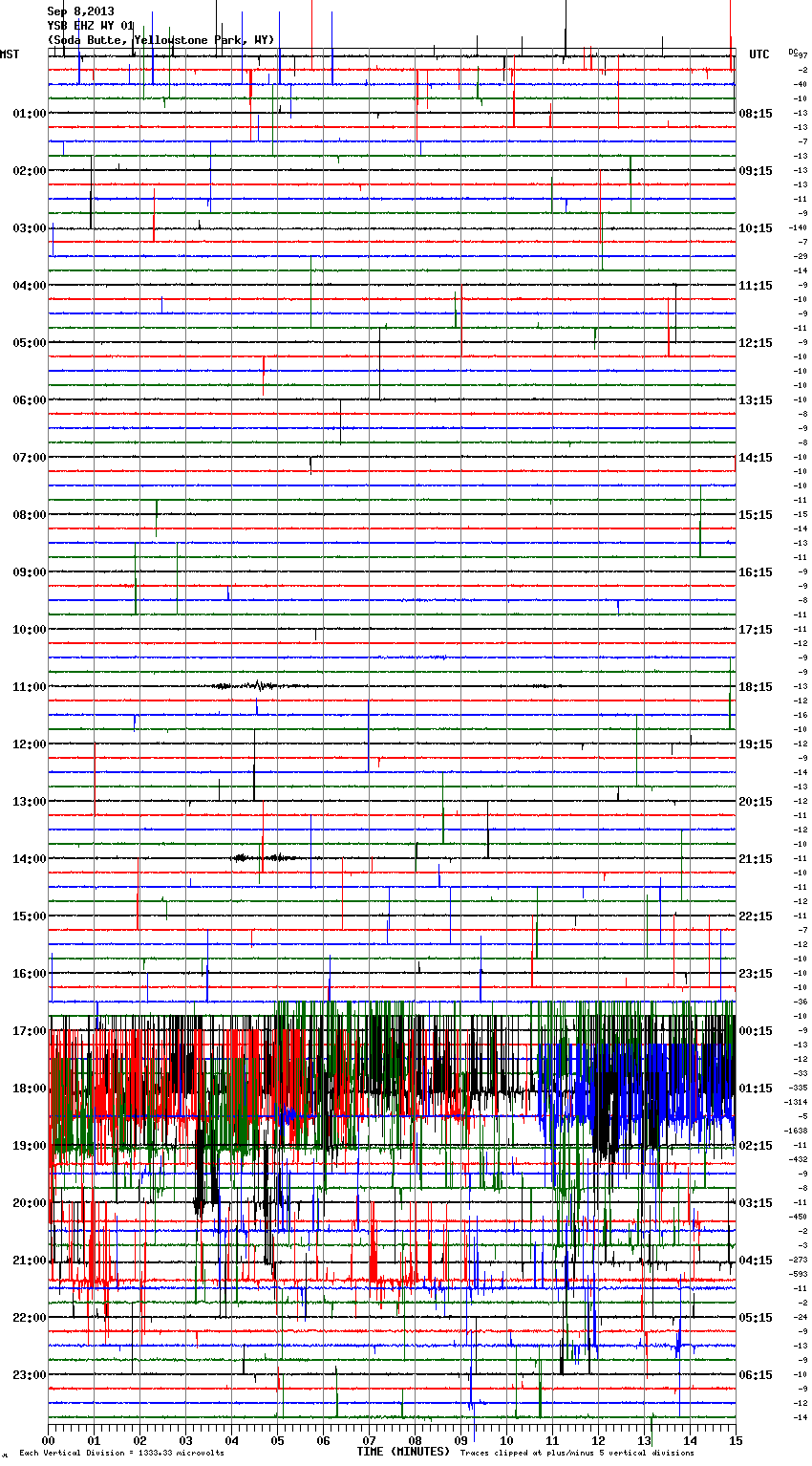
Task: Select minute 10 on the bottom axis
Action: pyautogui.click(x=506, y=1440)
